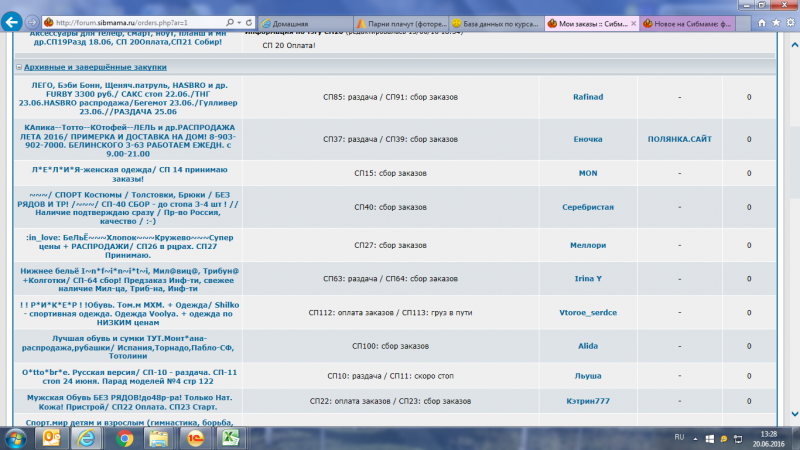Image resolution: width=800 pixels, height=450 pixels.
Task: Open Архивные и завершённые закупки link
Action: pos(95,67)
